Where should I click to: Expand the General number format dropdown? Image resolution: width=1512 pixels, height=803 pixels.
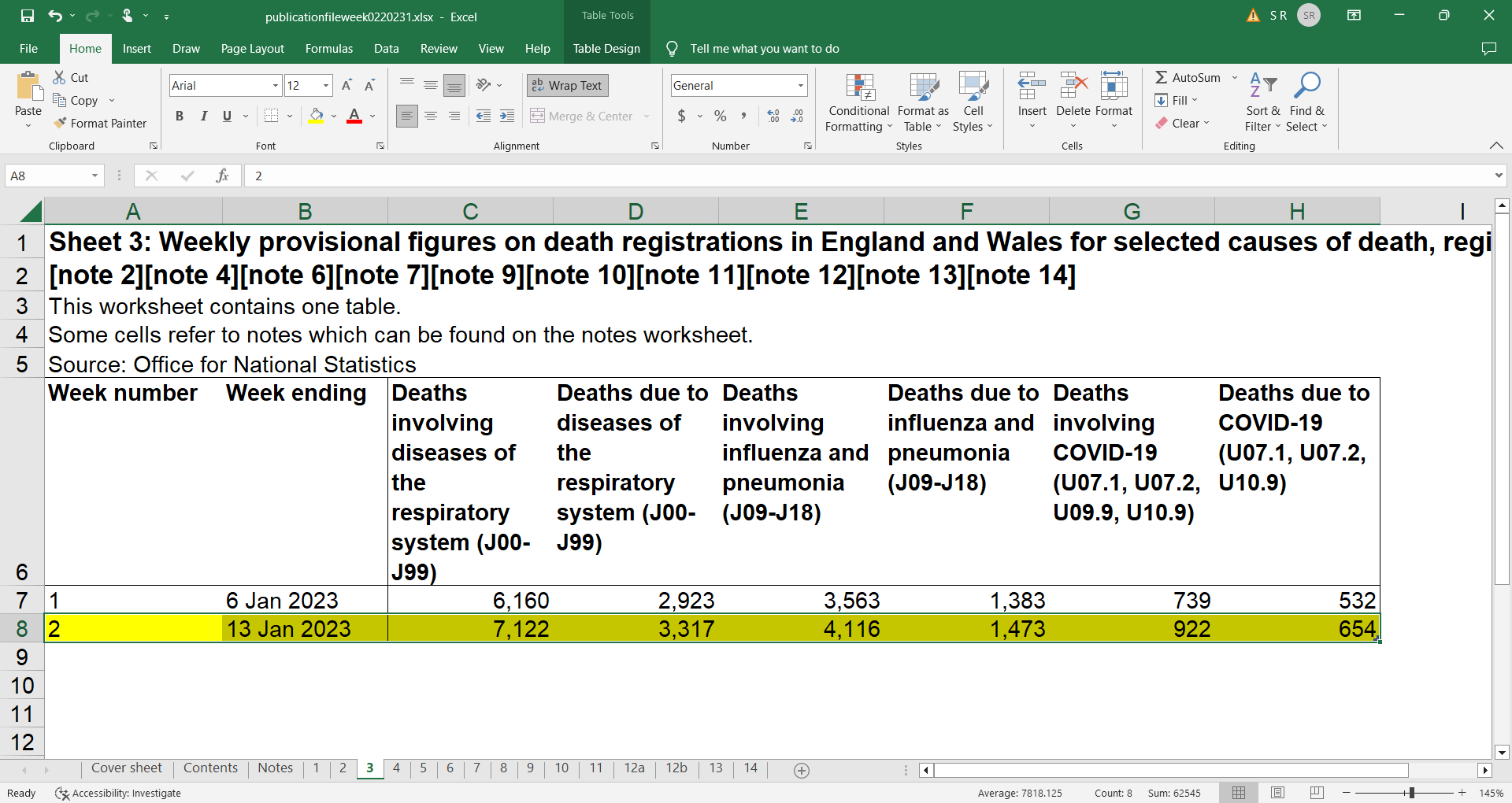[800, 85]
